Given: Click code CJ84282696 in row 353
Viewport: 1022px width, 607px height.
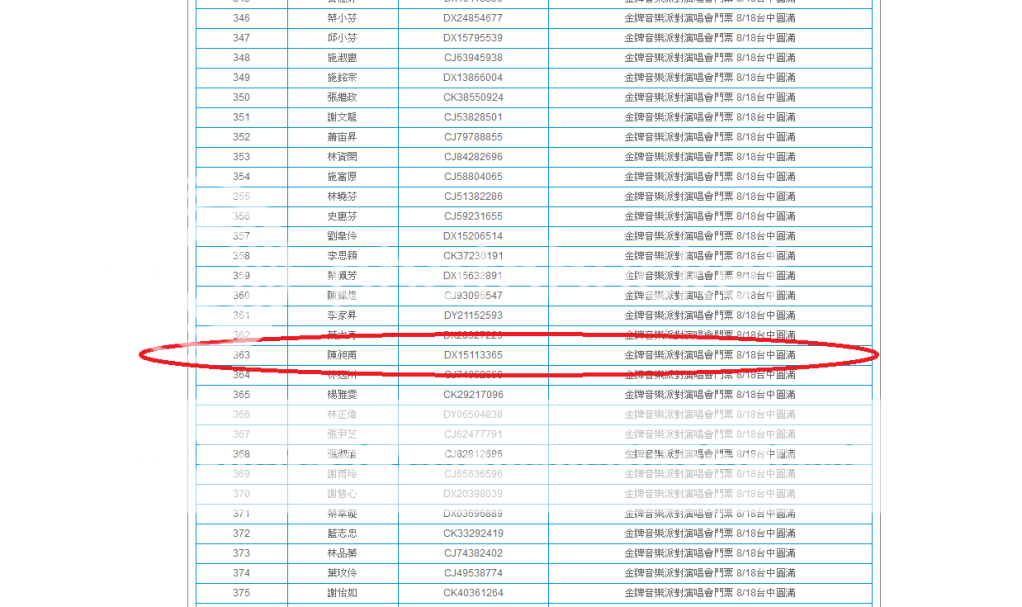Looking at the screenshot, I should click(x=473, y=157).
